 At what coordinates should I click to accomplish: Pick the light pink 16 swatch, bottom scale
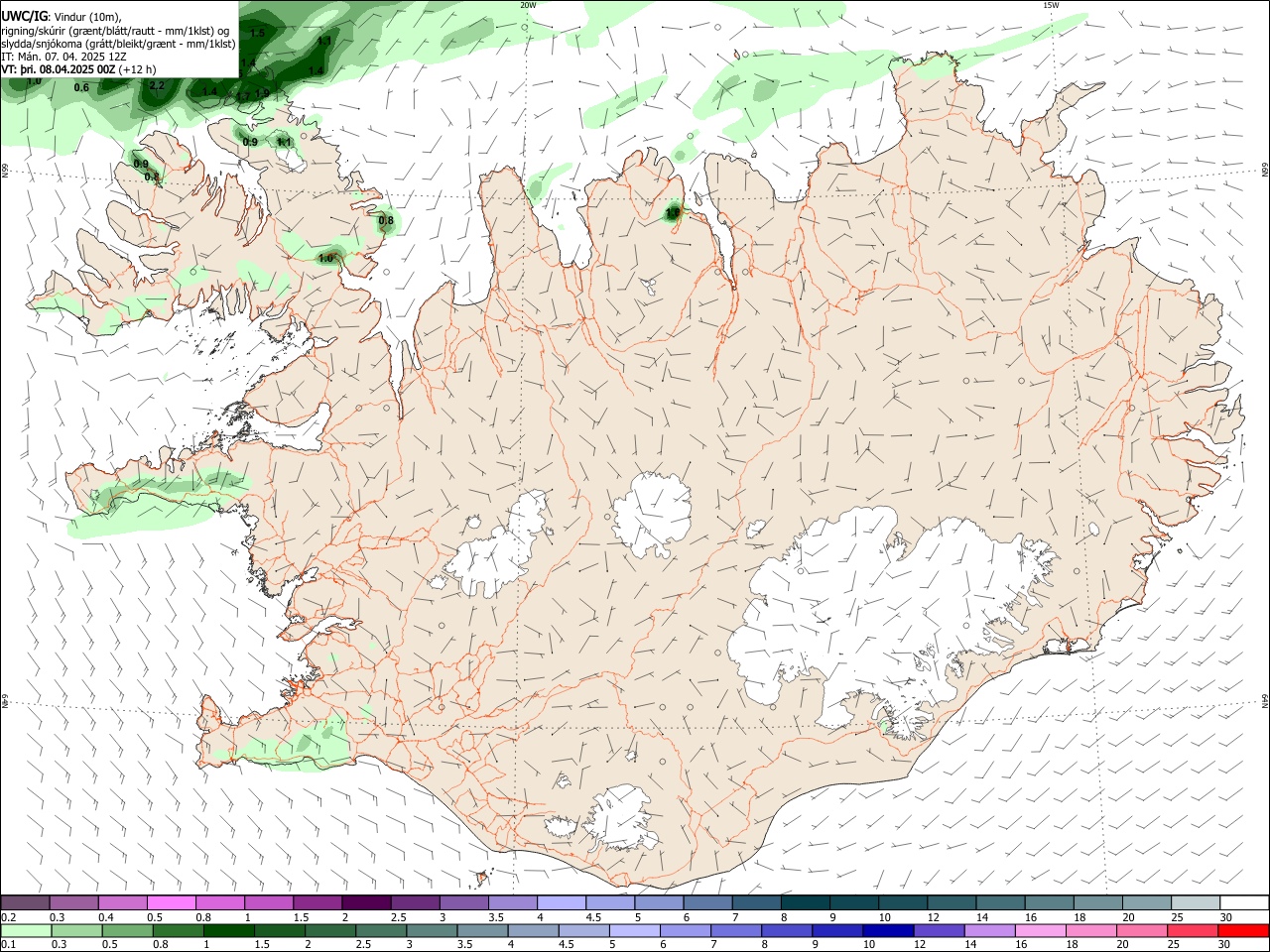pos(1039,931)
